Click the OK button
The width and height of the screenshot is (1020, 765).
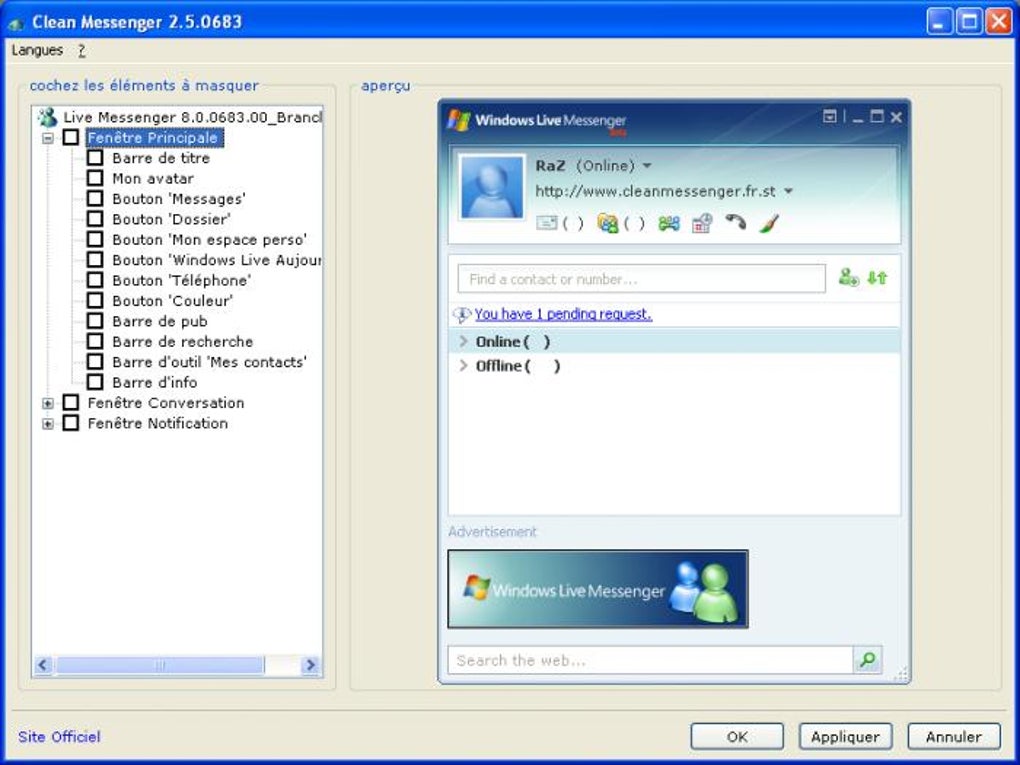[737, 736]
